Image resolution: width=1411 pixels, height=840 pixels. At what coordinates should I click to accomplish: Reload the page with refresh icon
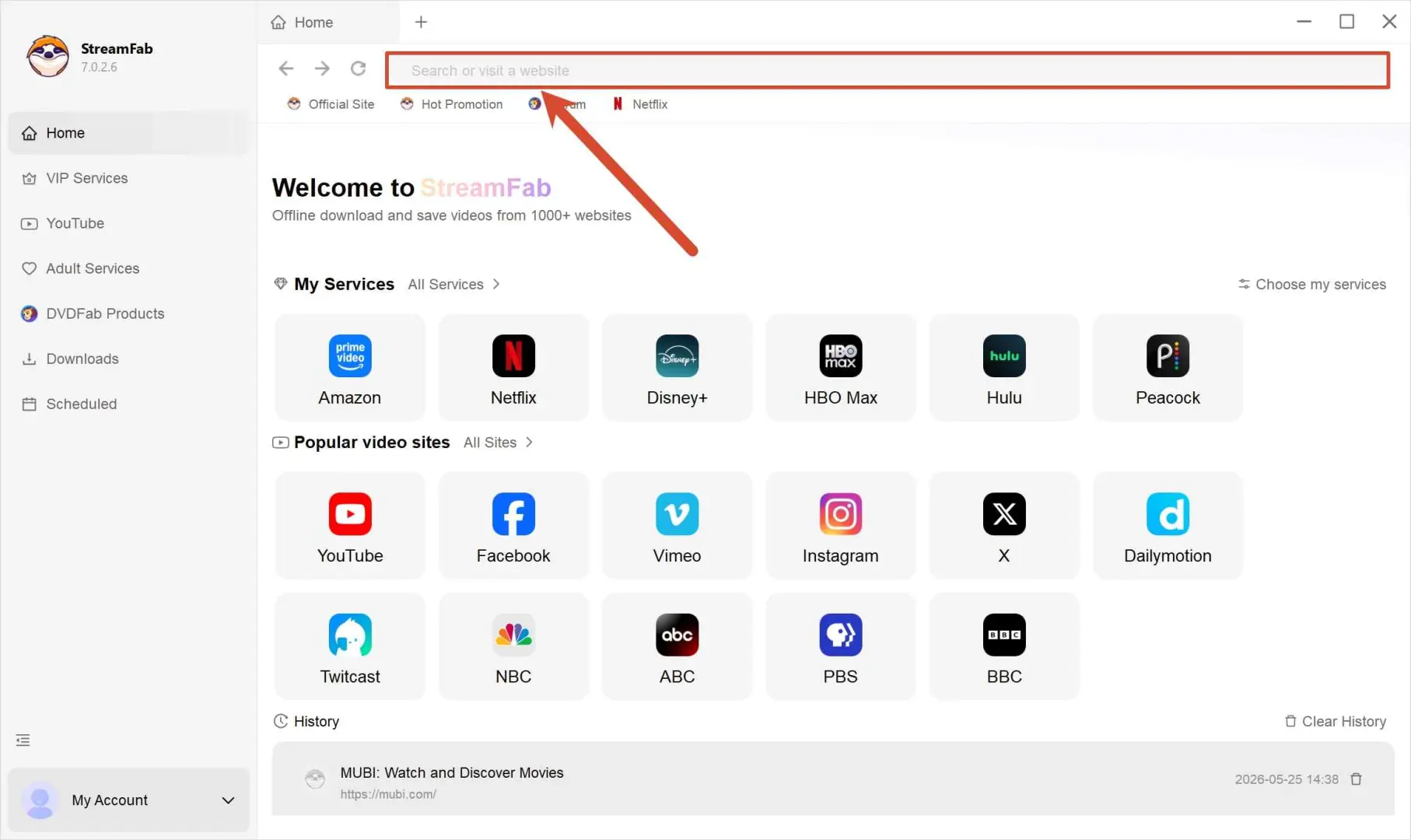pyautogui.click(x=358, y=68)
